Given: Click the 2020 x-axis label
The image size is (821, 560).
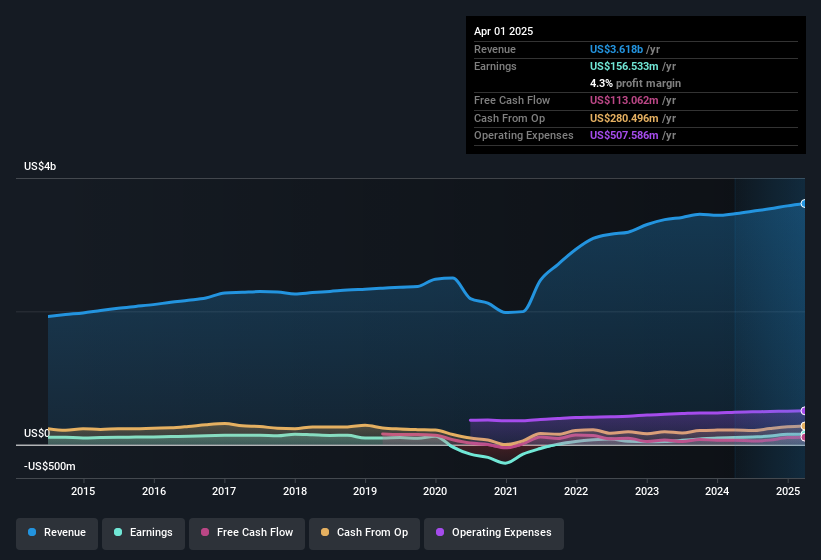Looking at the screenshot, I should 435,491.
